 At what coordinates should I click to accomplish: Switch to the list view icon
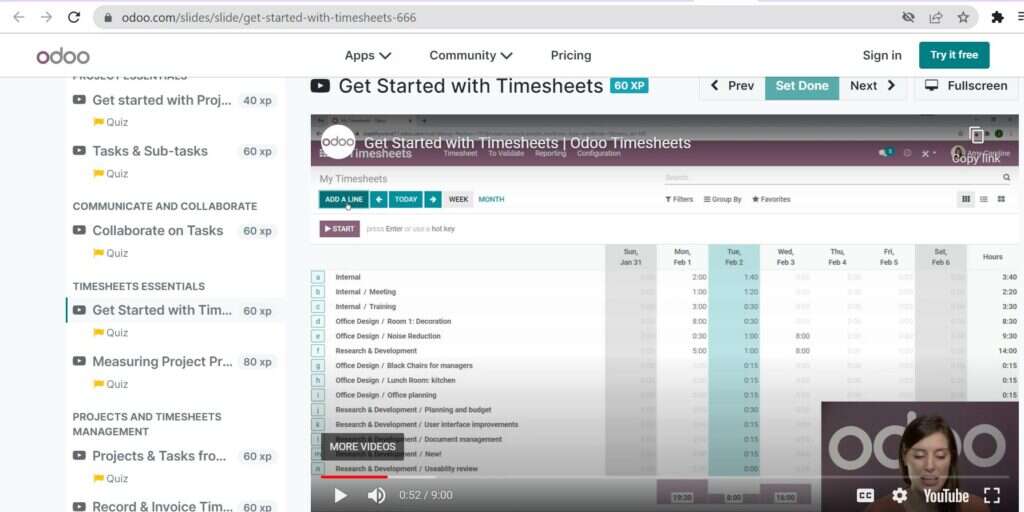[984, 199]
